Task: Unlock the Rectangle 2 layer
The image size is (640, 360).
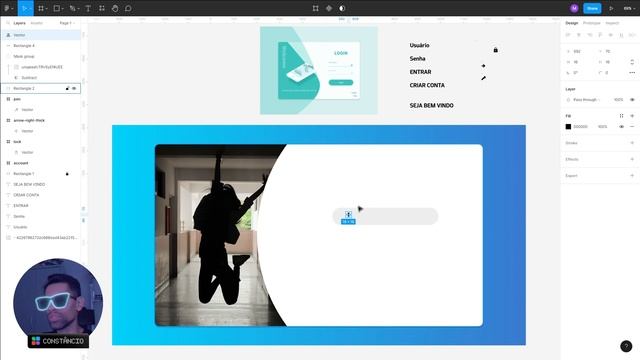Action: 67,88
